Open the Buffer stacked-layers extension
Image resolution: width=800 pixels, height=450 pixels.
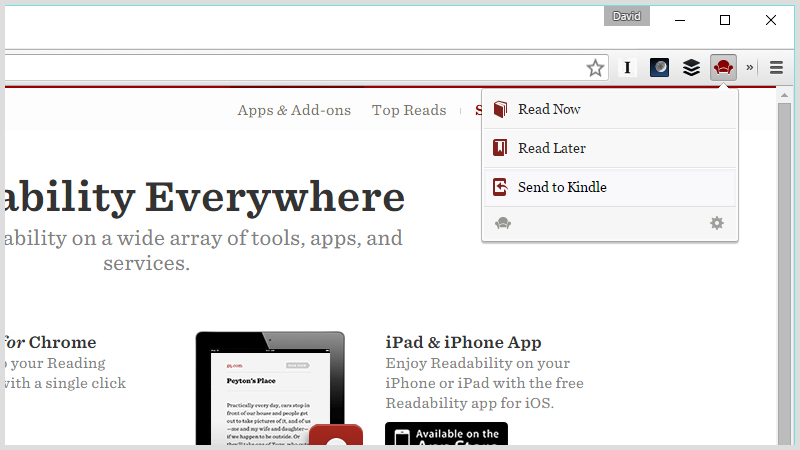point(691,67)
